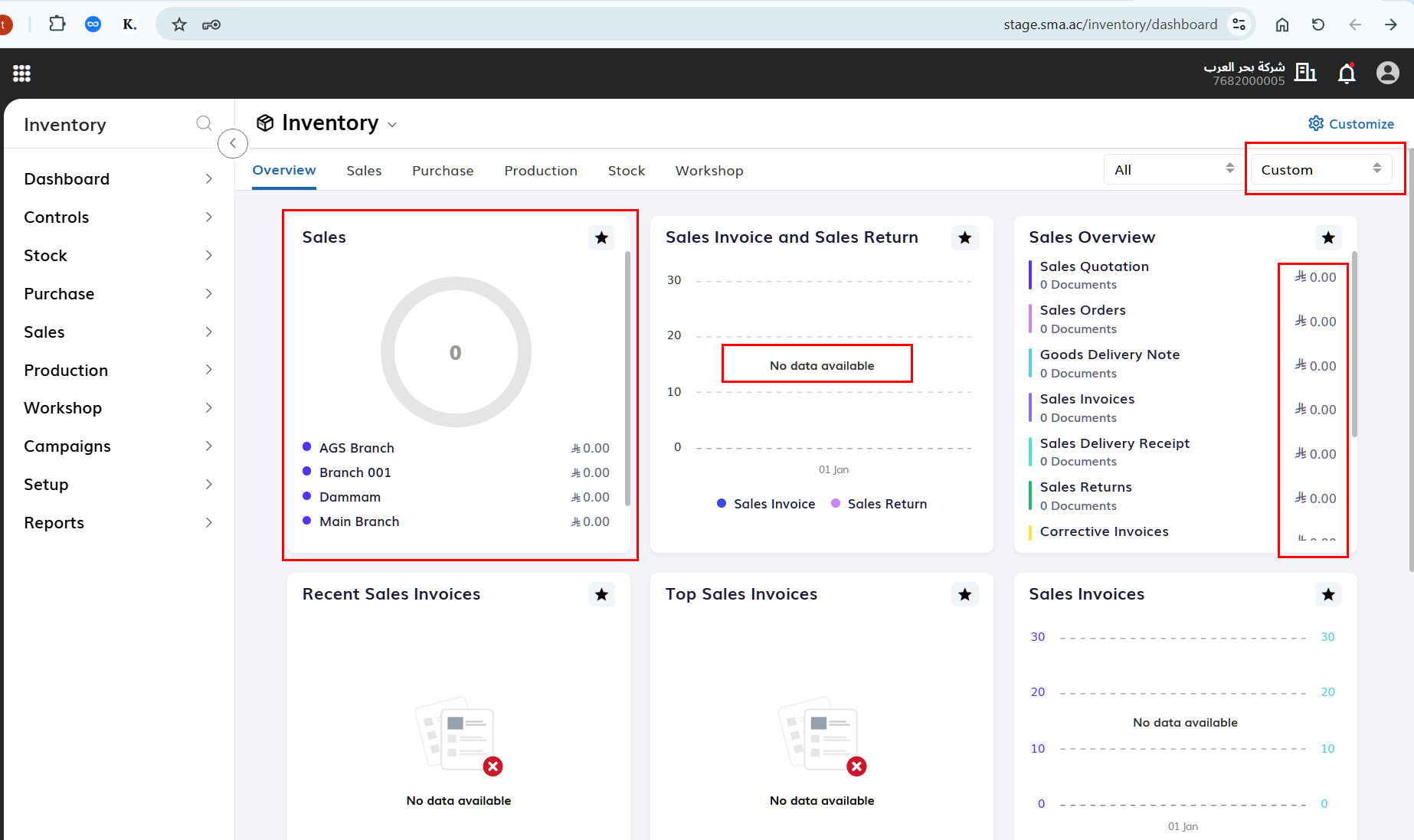
Task: Open the All branches dropdown
Action: pos(1174,169)
